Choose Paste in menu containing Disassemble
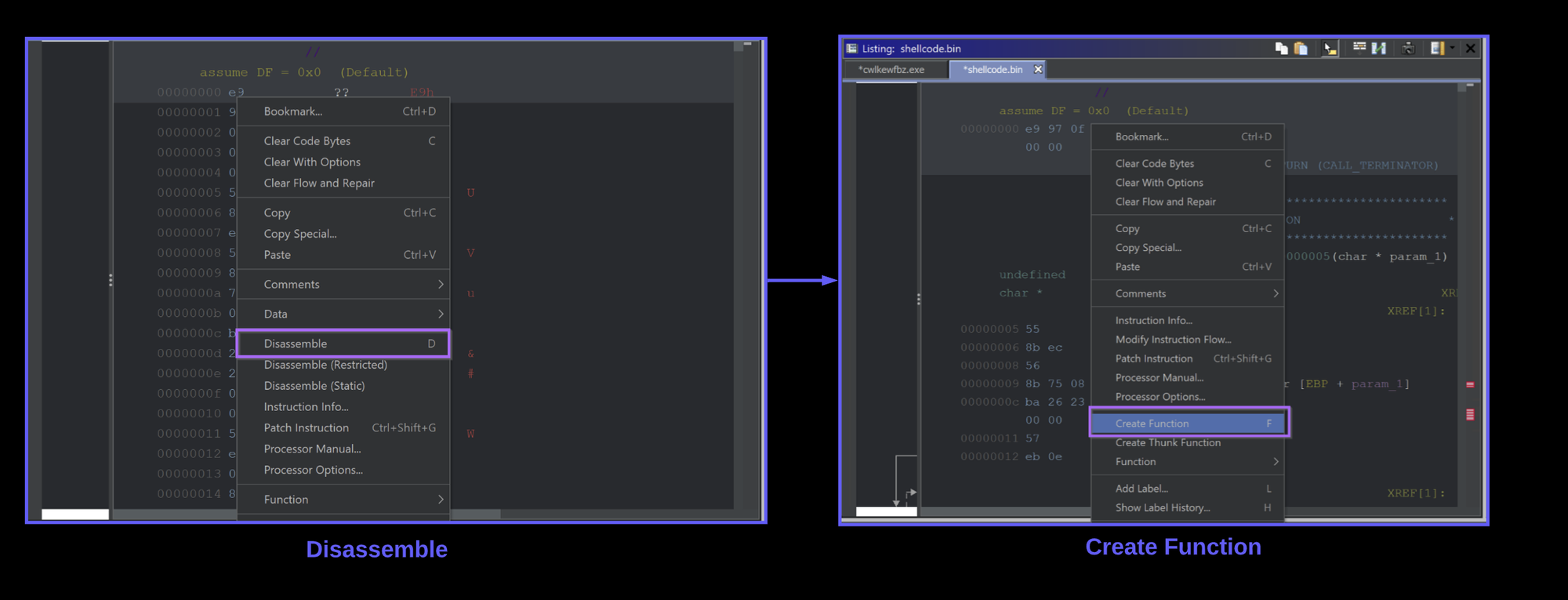 coord(343,255)
